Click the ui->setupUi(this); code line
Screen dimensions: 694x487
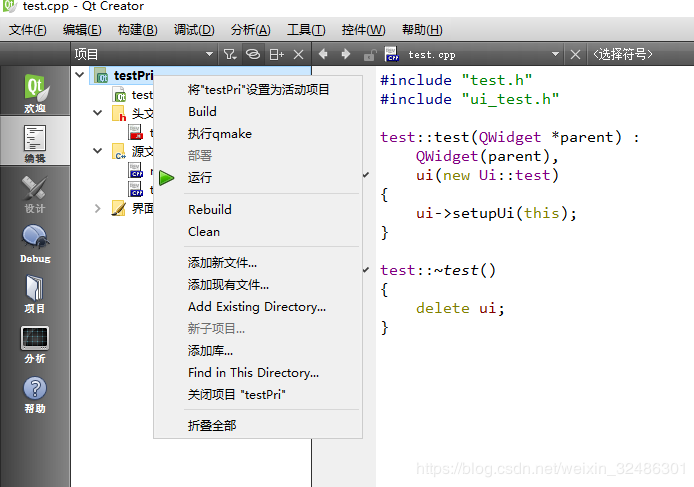click(x=496, y=213)
